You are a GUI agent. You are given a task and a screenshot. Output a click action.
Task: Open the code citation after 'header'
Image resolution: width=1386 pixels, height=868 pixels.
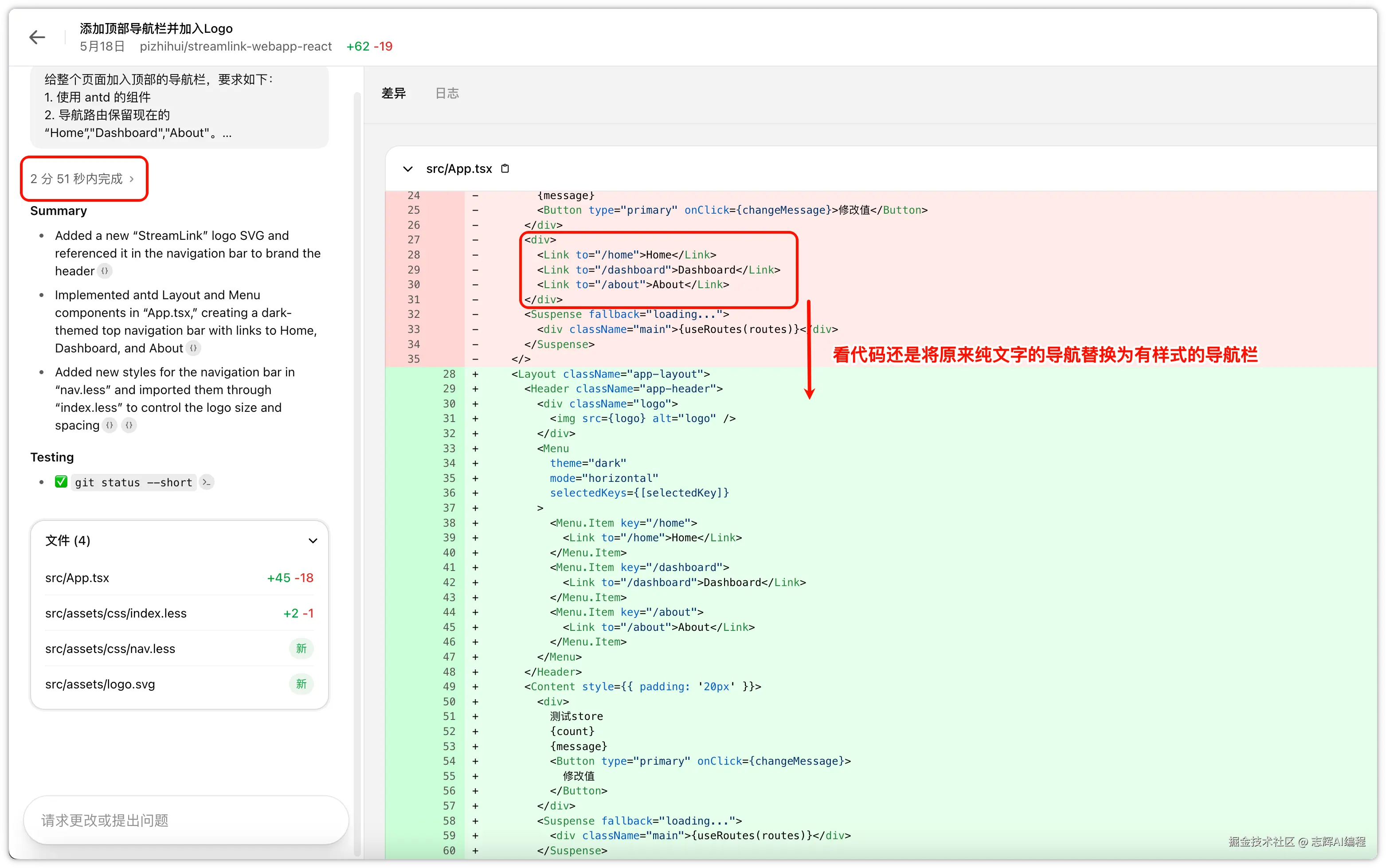point(105,271)
